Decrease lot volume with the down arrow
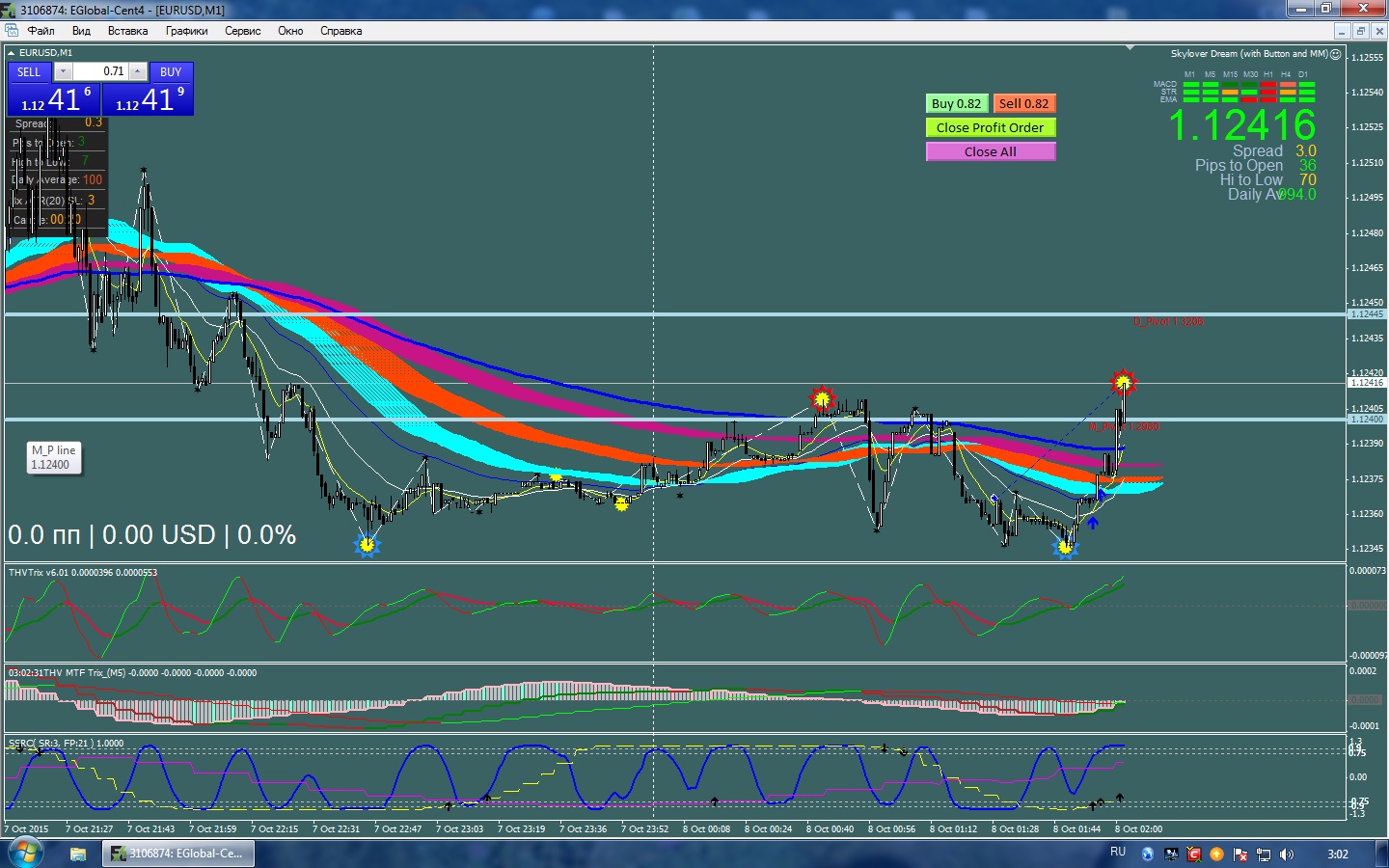Screen dimensions: 1389x868 point(63,71)
